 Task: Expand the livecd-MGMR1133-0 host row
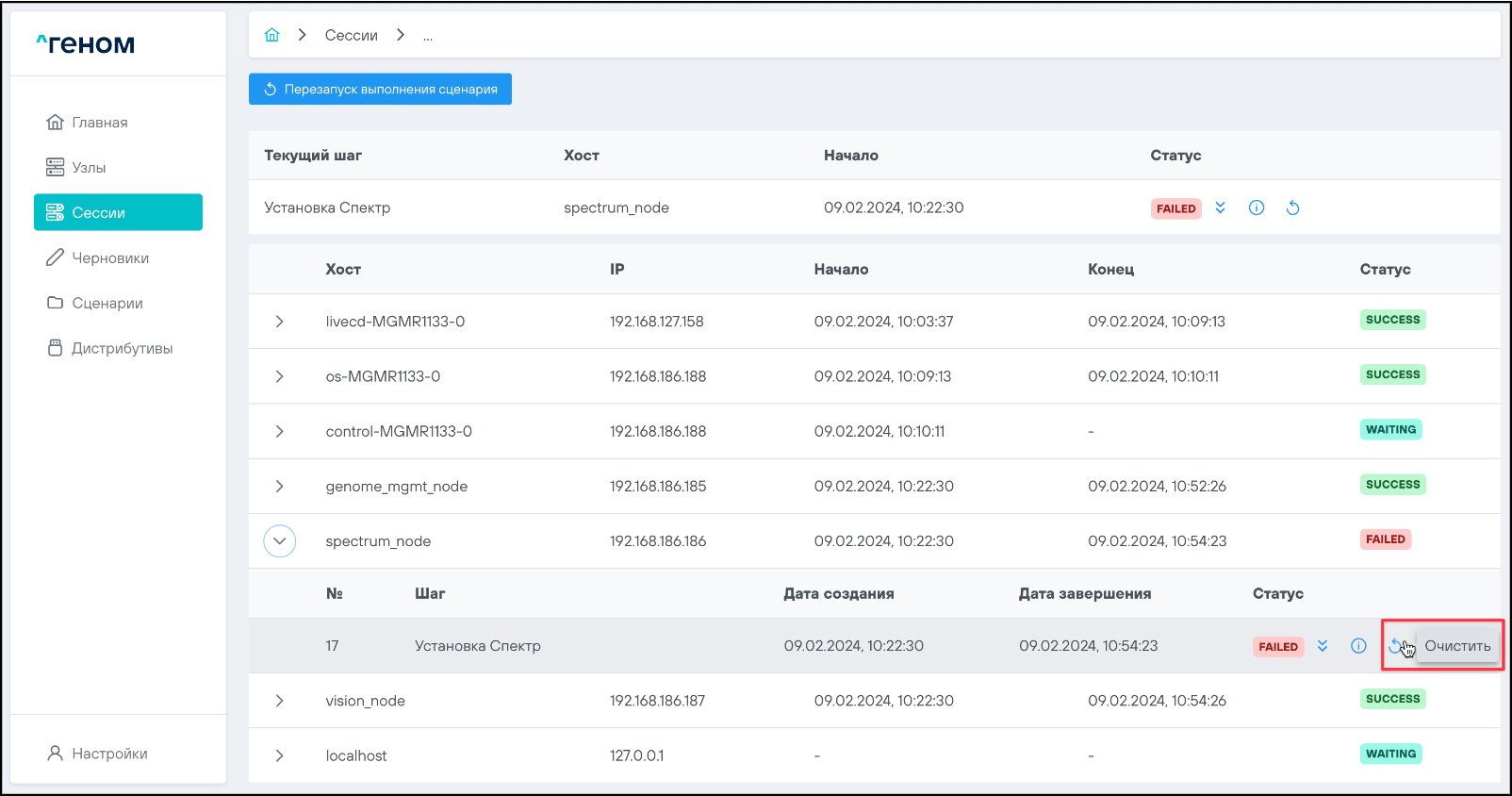[280, 322]
